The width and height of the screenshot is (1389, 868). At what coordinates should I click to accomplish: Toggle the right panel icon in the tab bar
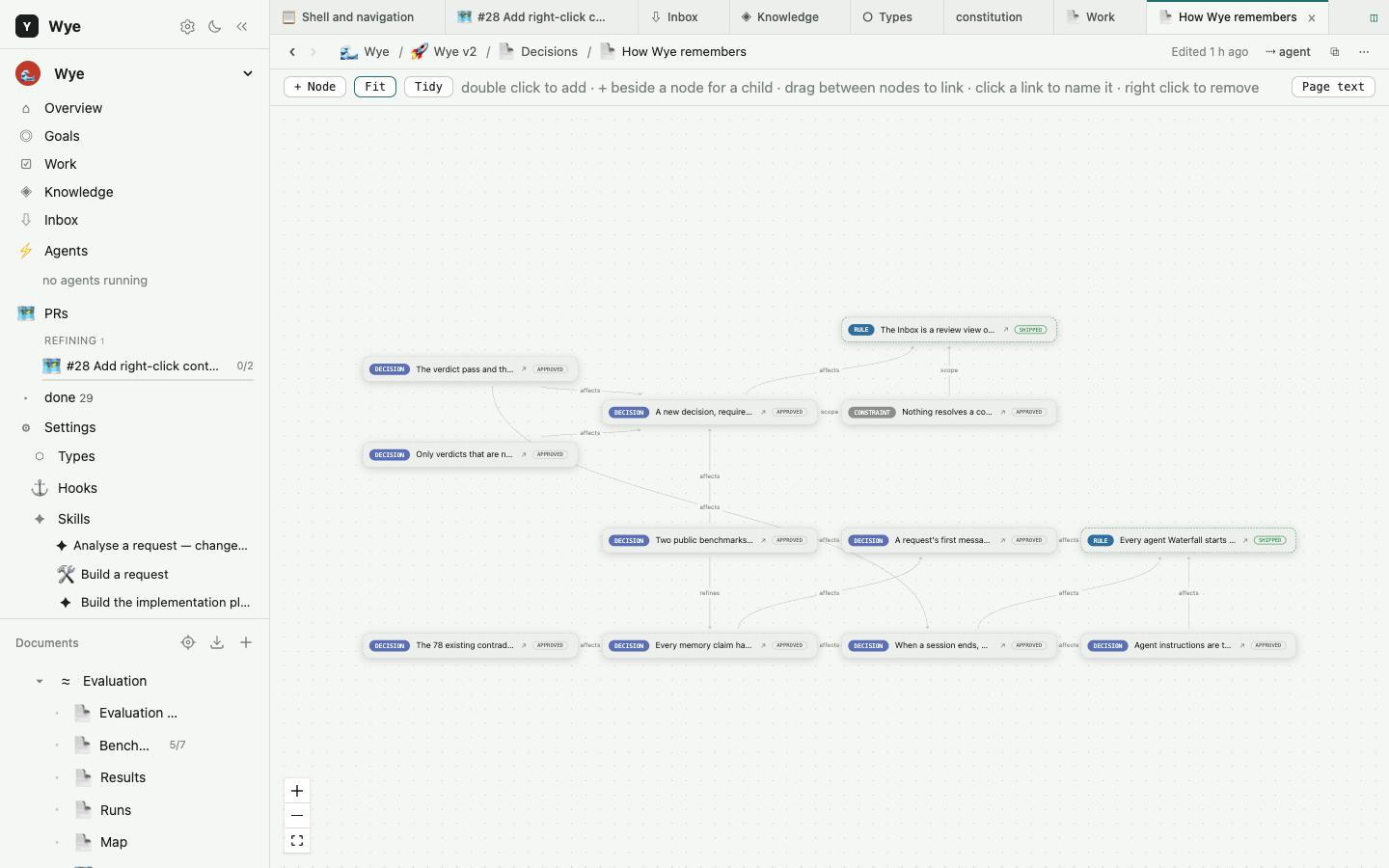1374,17
